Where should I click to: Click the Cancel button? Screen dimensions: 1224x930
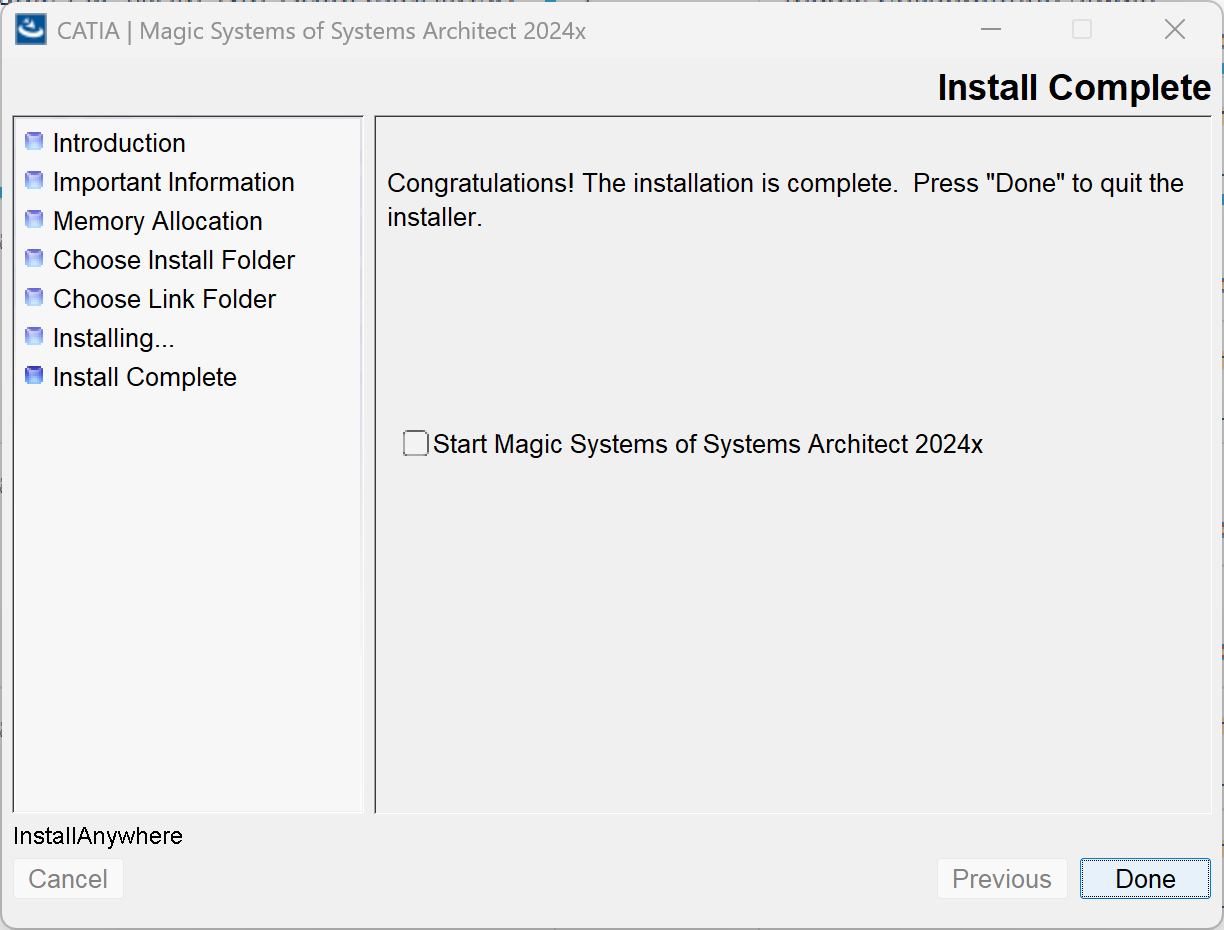pyautogui.click(x=68, y=879)
